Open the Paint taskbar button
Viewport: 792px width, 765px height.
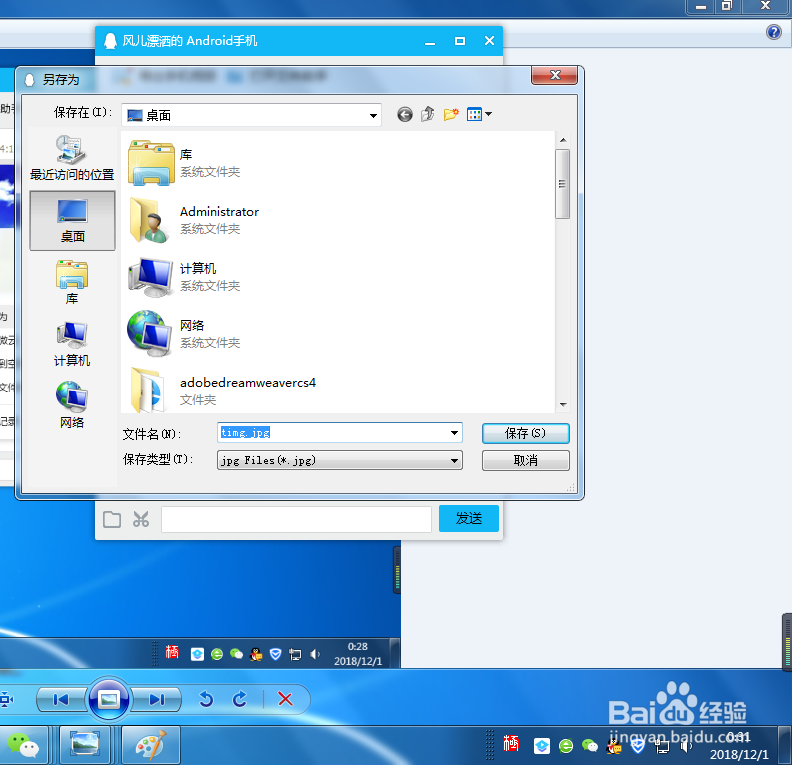tap(151, 745)
